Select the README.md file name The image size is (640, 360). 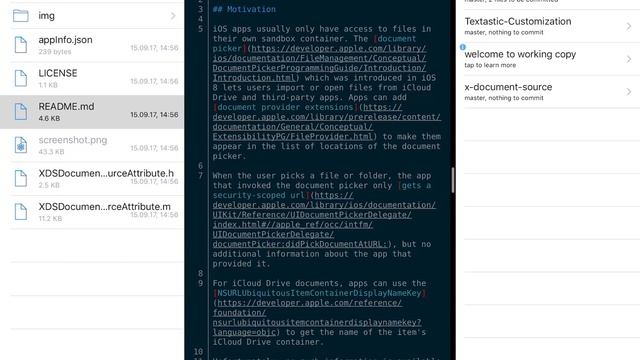point(66,107)
